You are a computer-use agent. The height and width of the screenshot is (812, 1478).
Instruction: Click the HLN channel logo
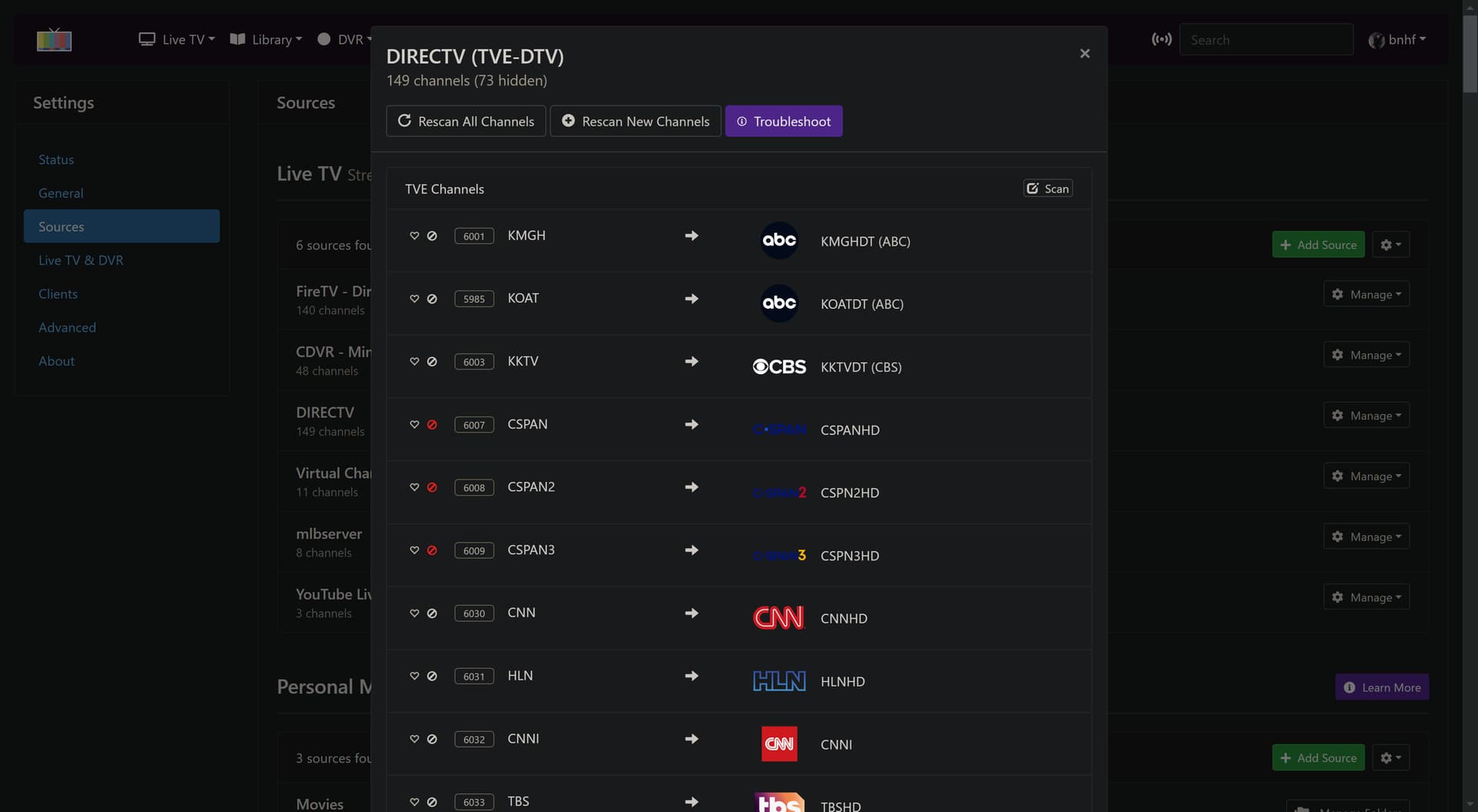778,681
